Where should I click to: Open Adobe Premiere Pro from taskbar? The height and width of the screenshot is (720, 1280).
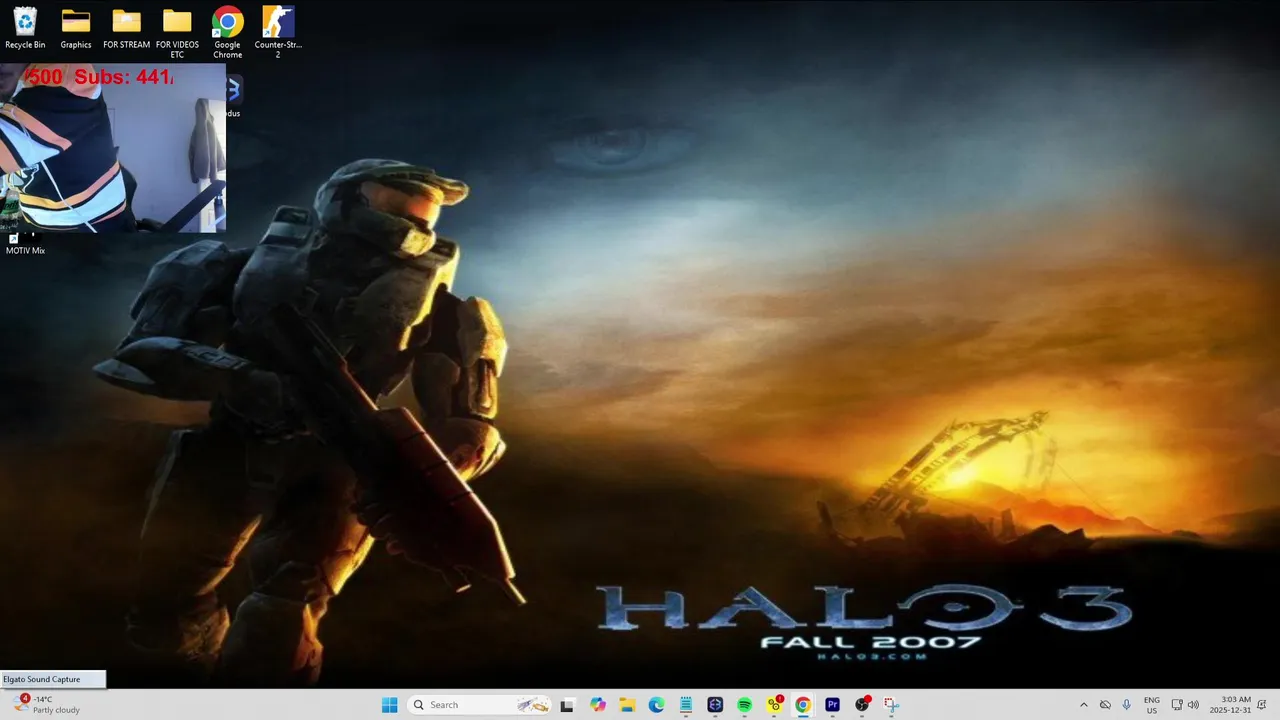(x=832, y=705)
